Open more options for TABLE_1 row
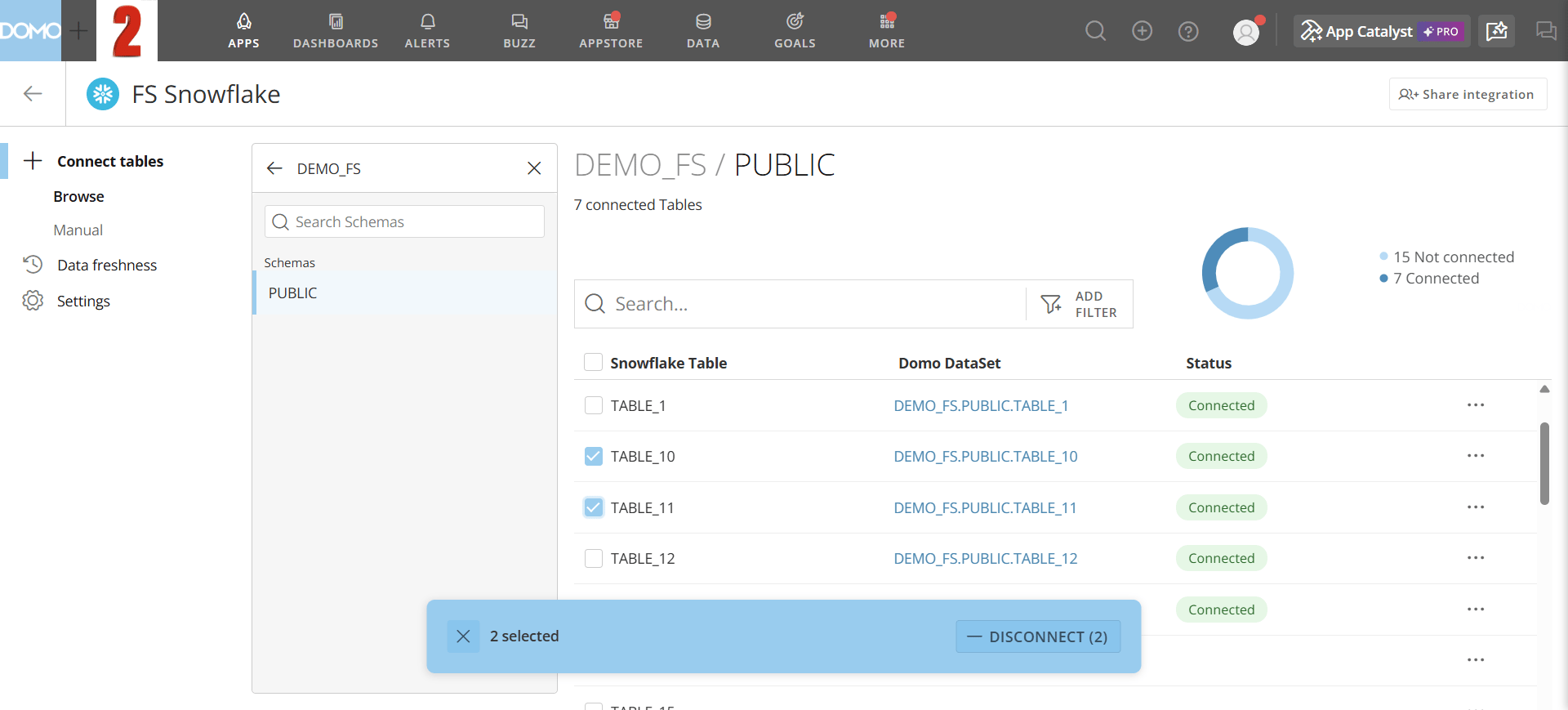1568x710 pixels. (x=1476, y=405)
